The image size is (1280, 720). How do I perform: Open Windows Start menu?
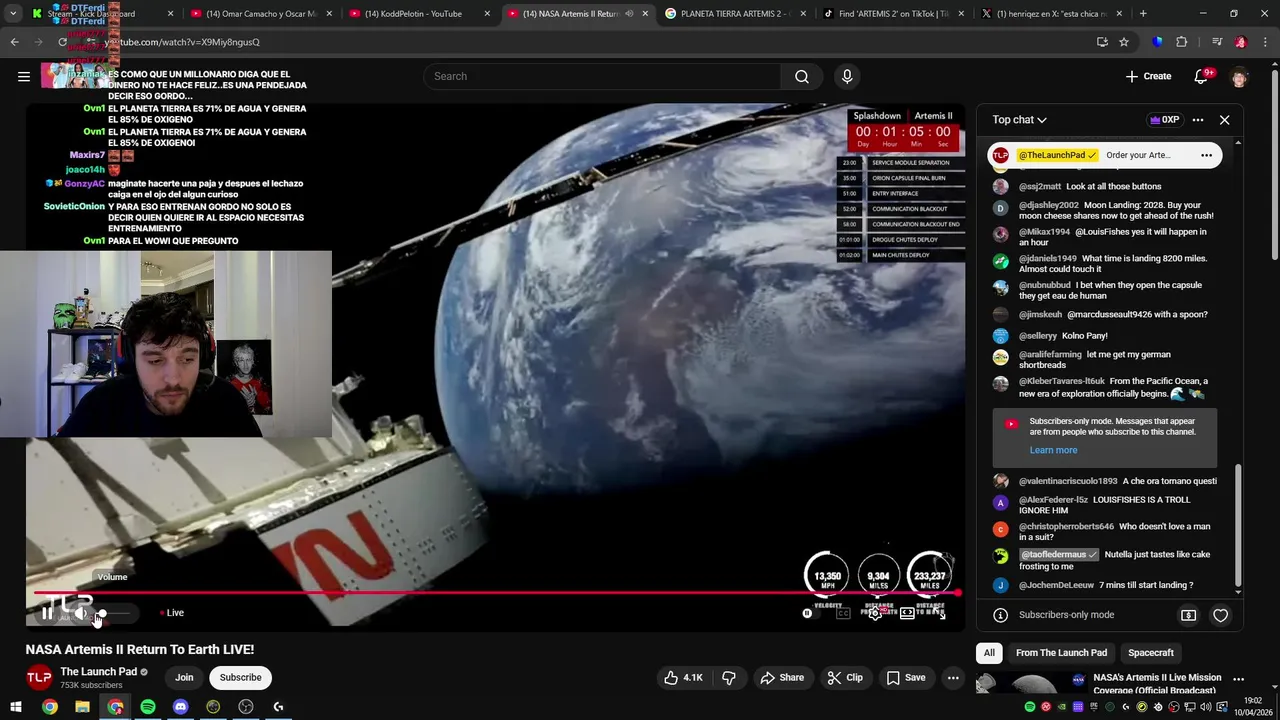pos(16,707)
